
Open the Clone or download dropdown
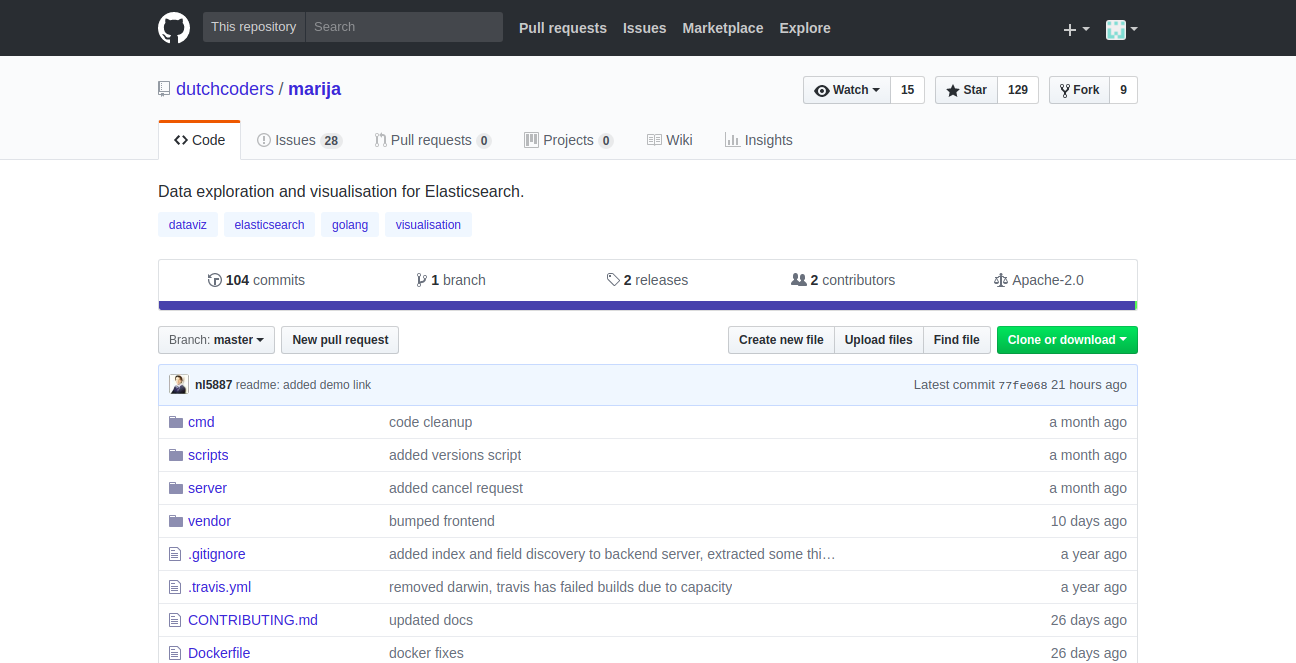coord(1066,340)
